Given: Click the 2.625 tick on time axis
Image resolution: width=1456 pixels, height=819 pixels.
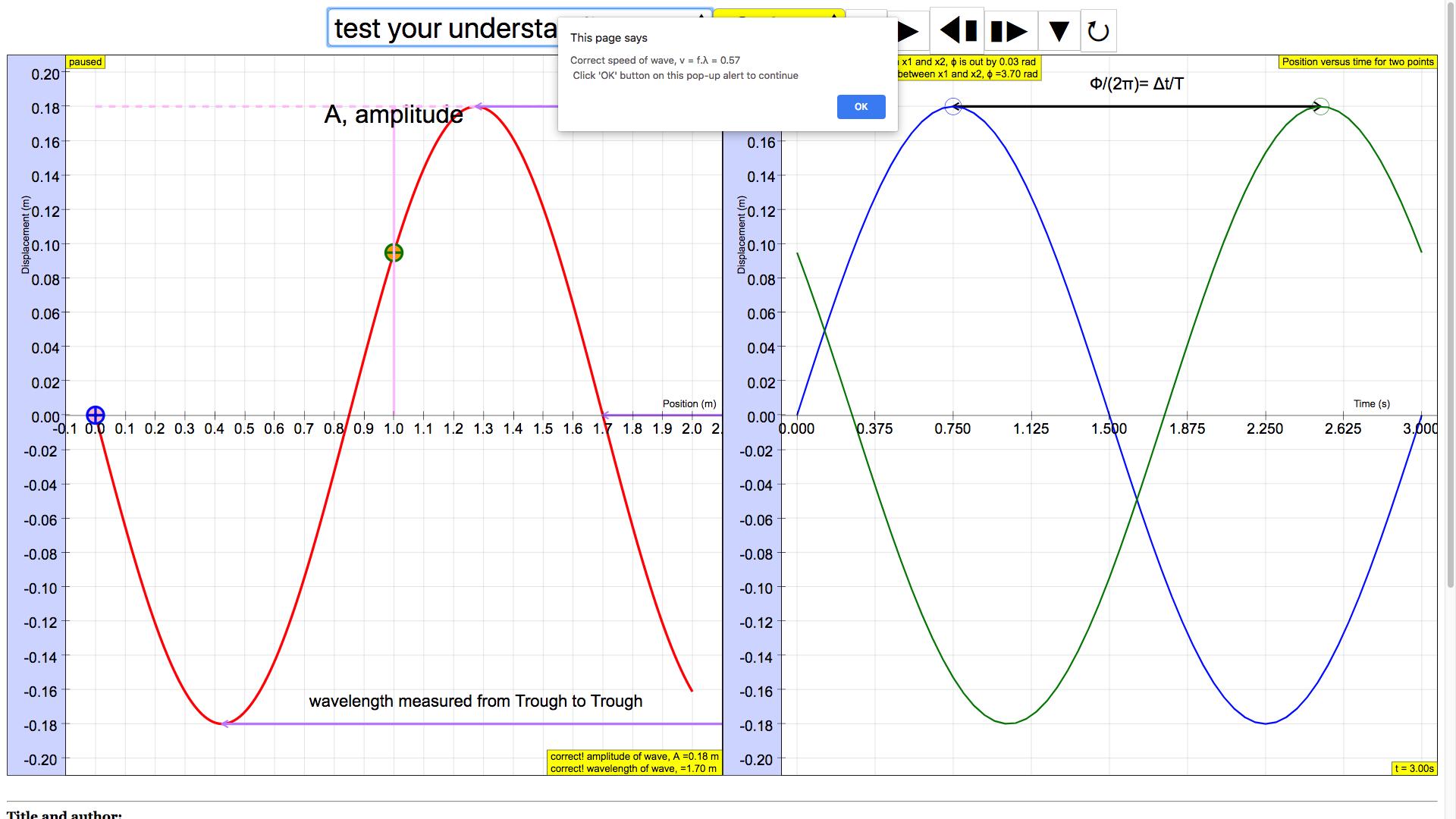Looking at the screenshot, I should point(1343,429).
